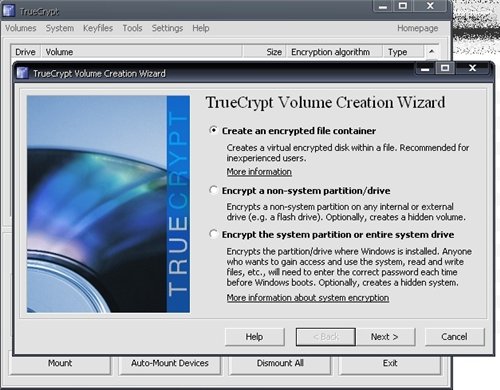Screen dimensions: 500x390
Task: Select Create an encrypted file container option
Action: point(213,130)
